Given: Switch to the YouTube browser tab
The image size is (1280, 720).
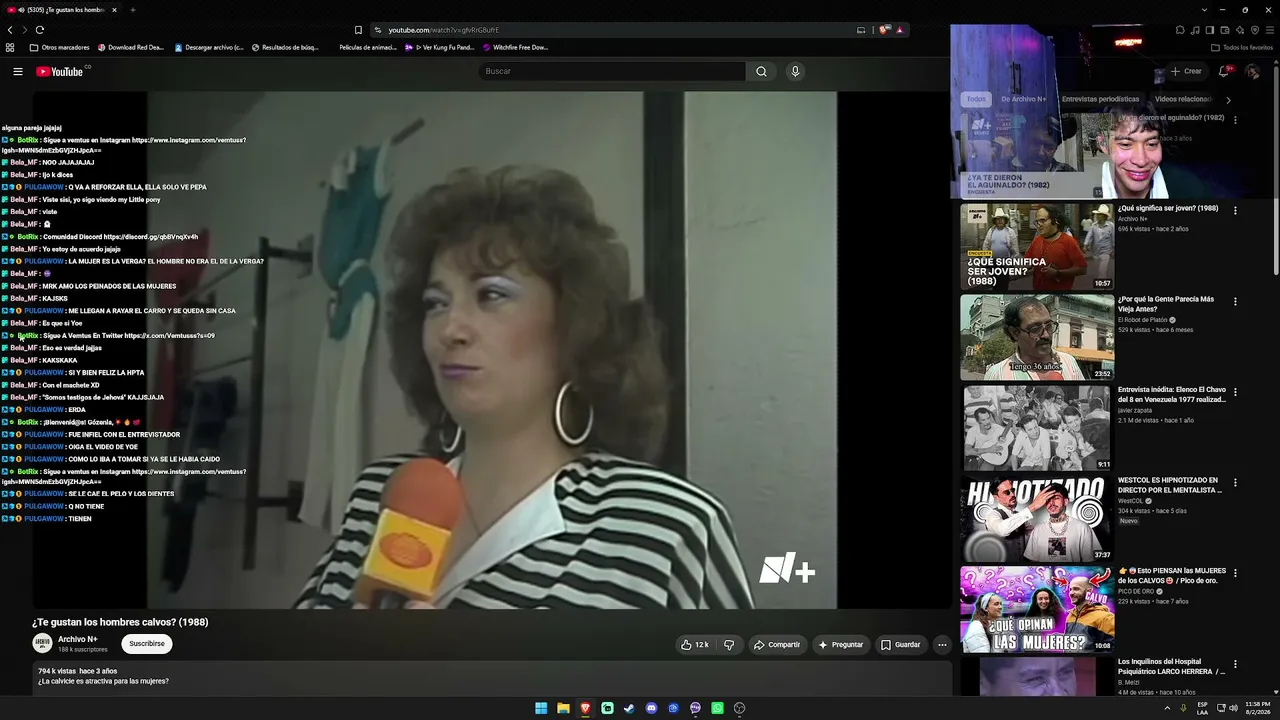Looking at the screenshot, I should pyautogui.click(x=62, y=10).
